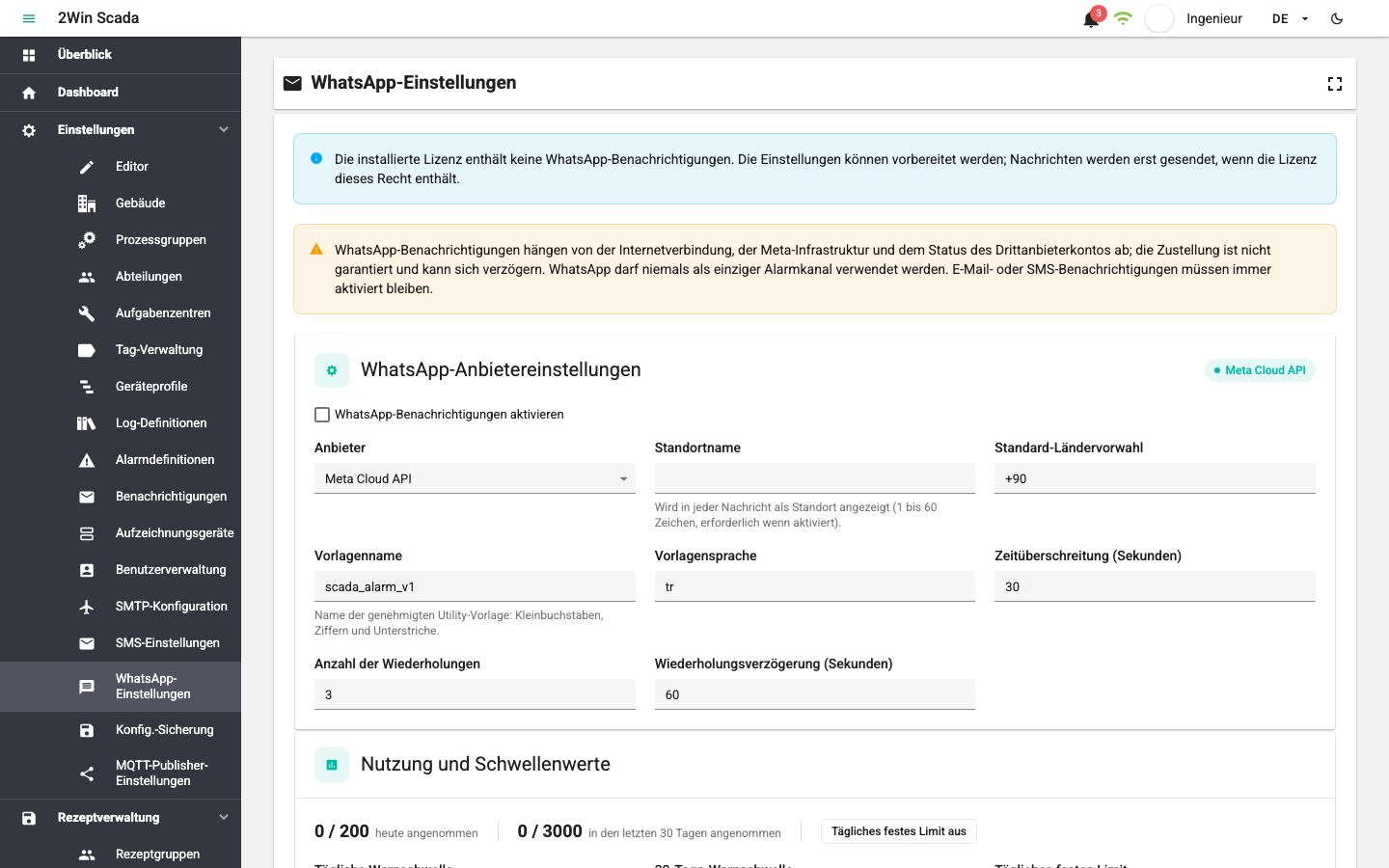The height and width of the screenshot is (868, 1389).
Task: Click the Ingenieur user avatar
Action: [1159, 18]
